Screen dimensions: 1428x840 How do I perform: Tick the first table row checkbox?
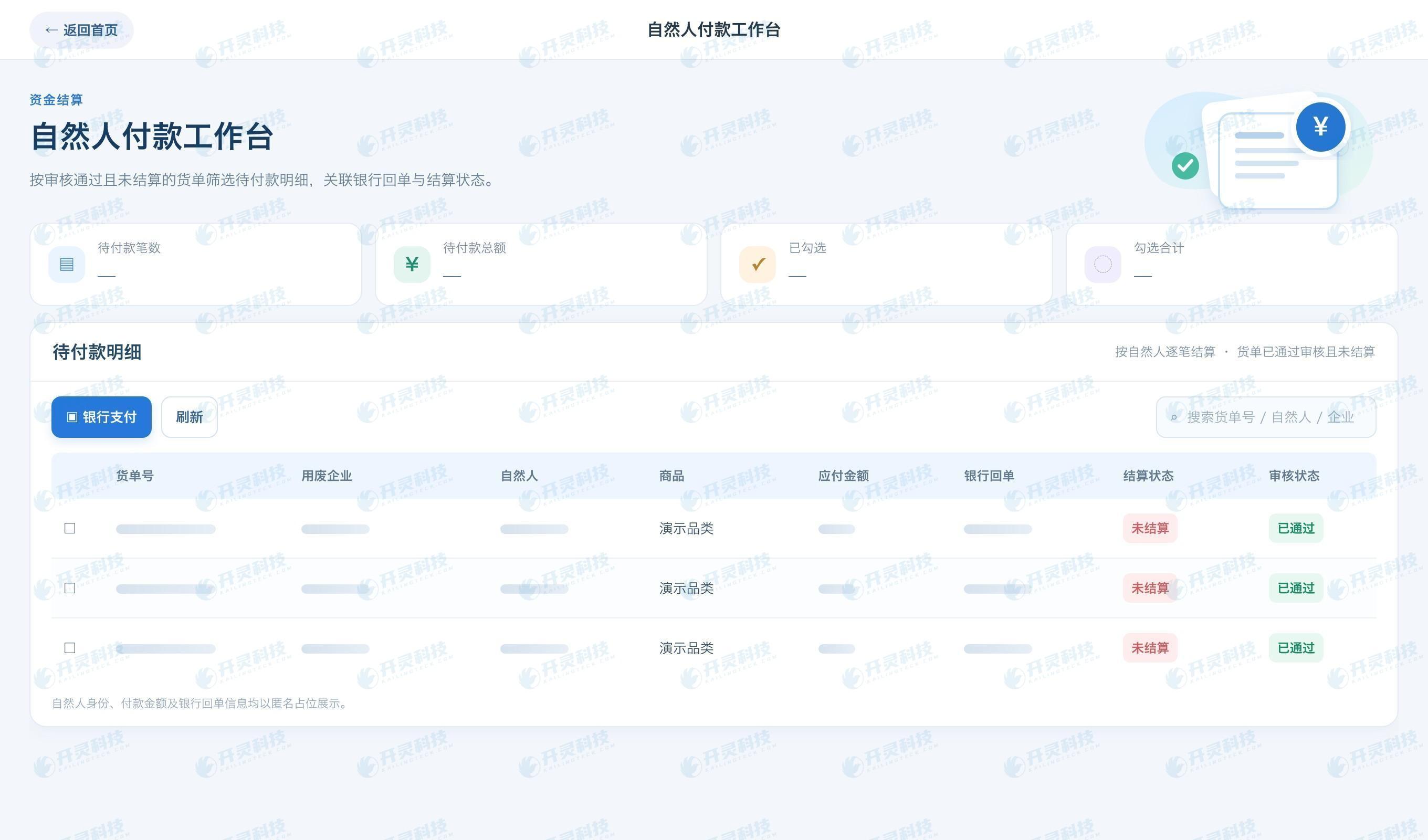click(x=70, y=528)
